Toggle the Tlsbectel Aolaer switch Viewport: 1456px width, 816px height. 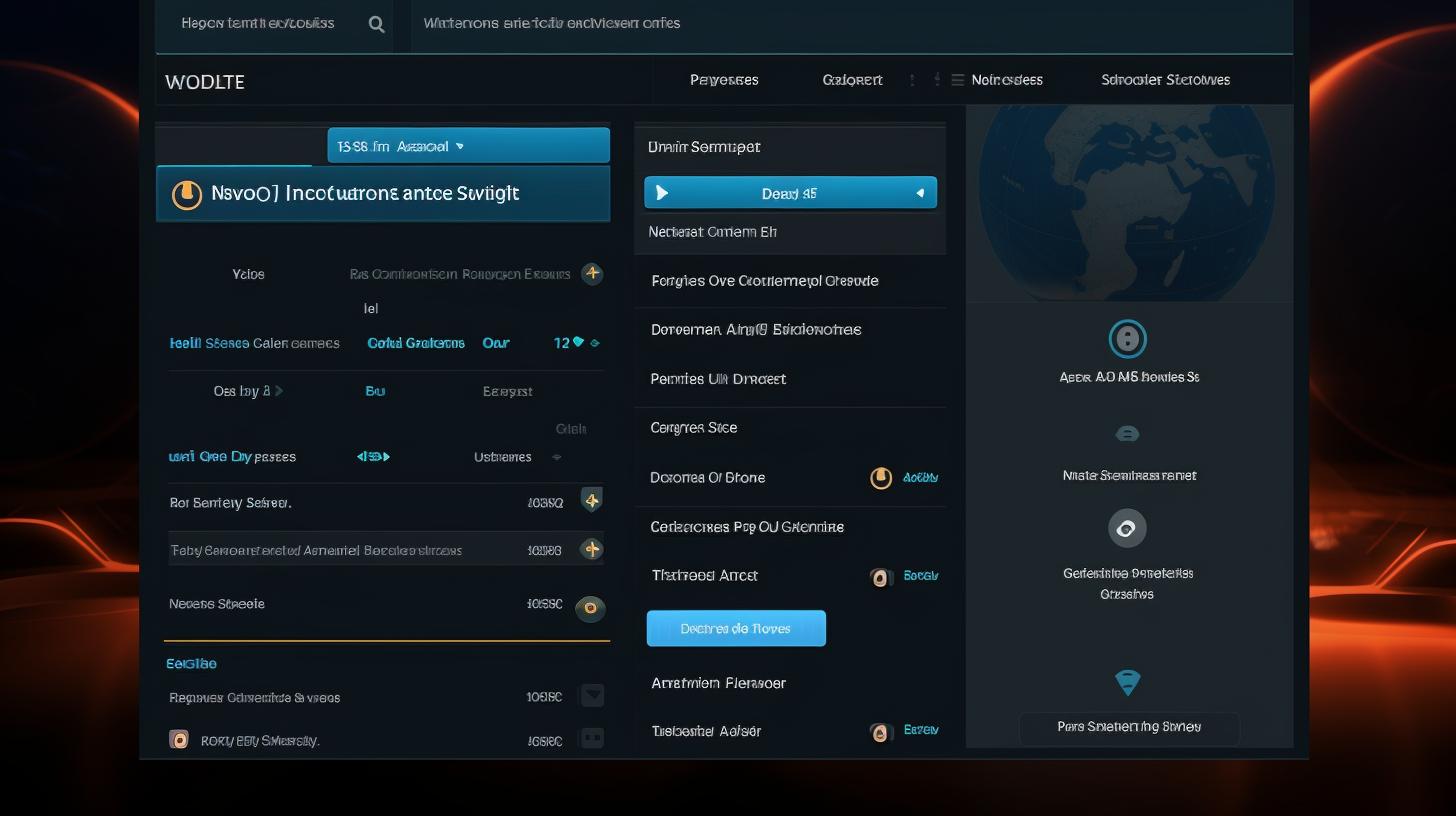point(880,733)
